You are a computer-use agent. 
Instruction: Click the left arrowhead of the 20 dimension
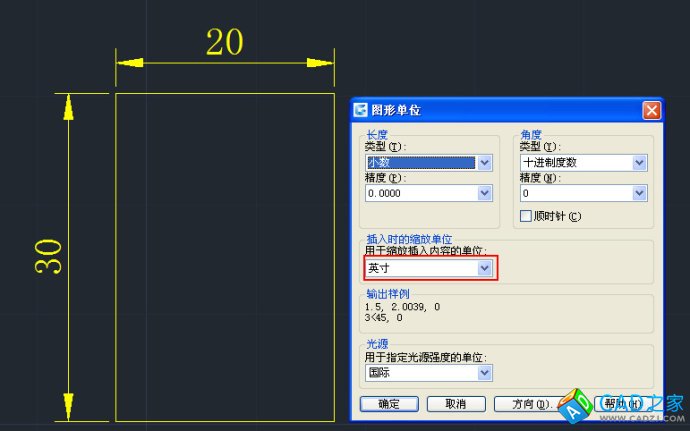pyautogui.click(x=125, y=63)
